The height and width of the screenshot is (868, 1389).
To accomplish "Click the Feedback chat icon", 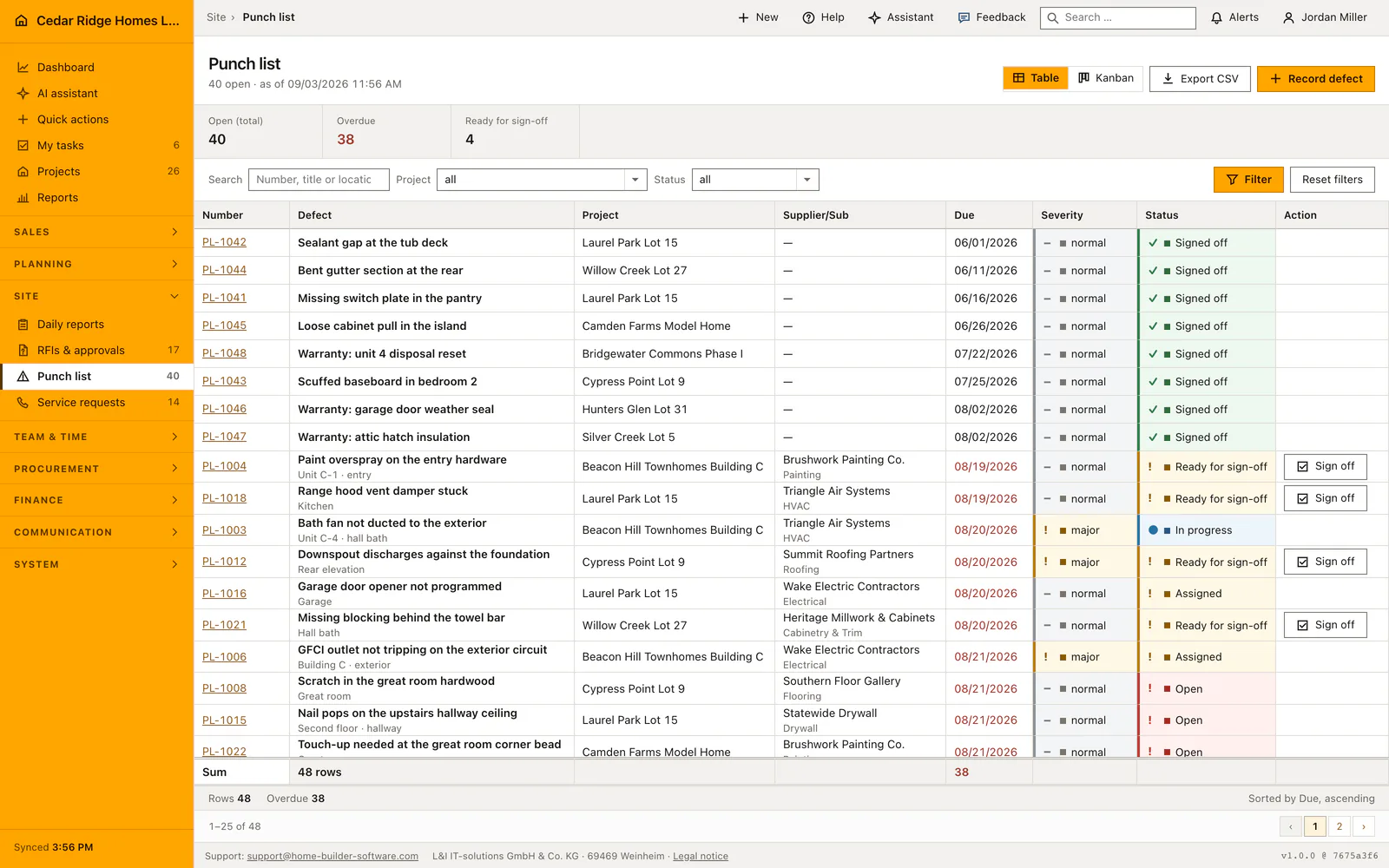I will click(x=964, y=17).
